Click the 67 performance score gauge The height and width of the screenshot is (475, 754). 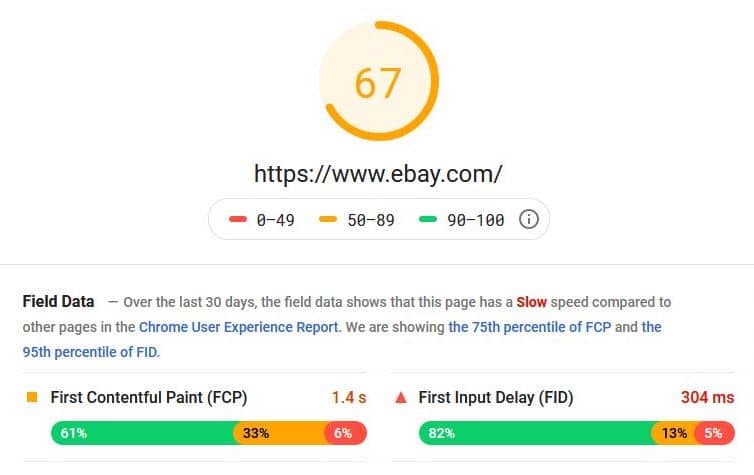pos(378,81)
